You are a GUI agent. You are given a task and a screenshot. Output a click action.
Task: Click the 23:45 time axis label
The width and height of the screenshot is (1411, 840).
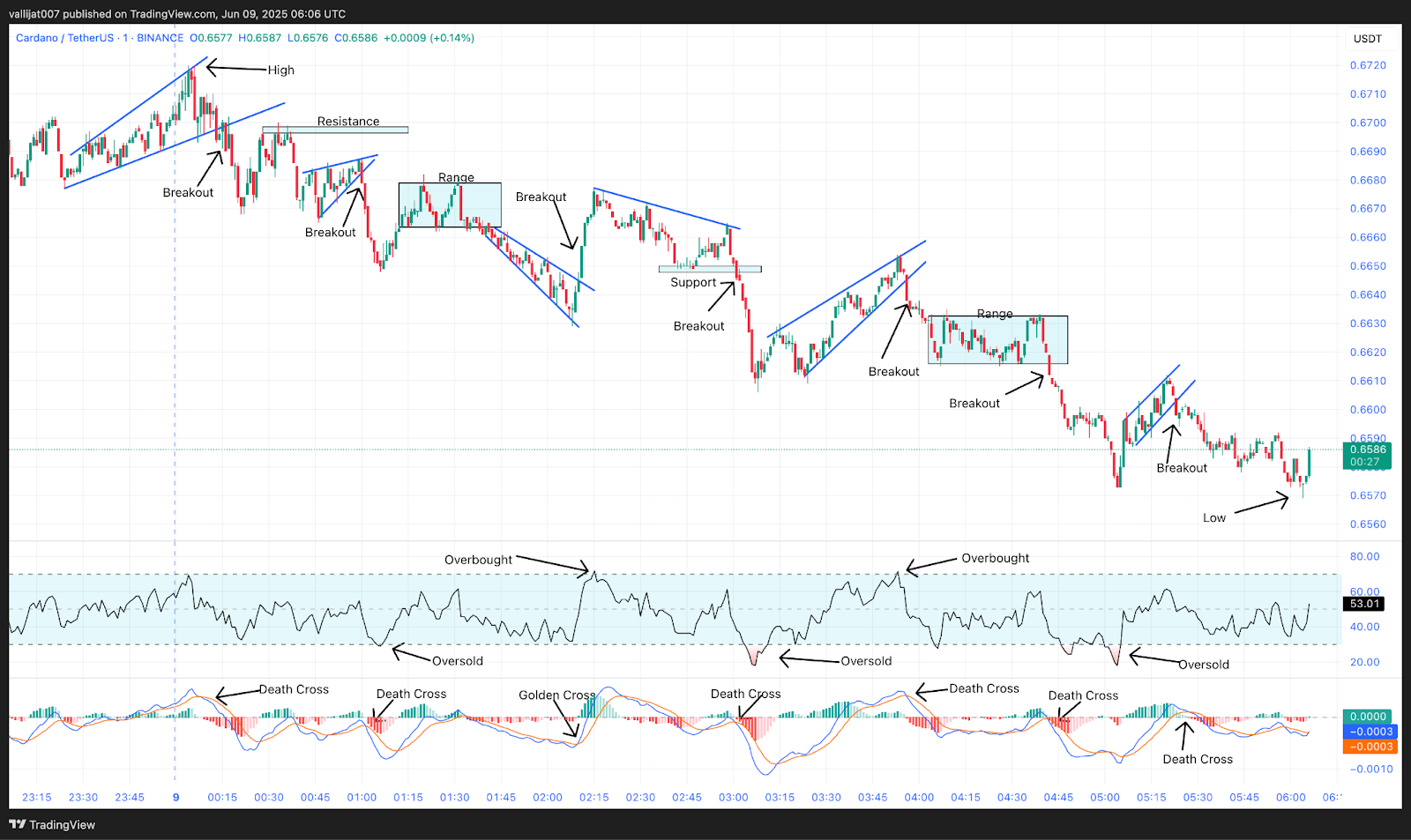(x=130, y=798)
